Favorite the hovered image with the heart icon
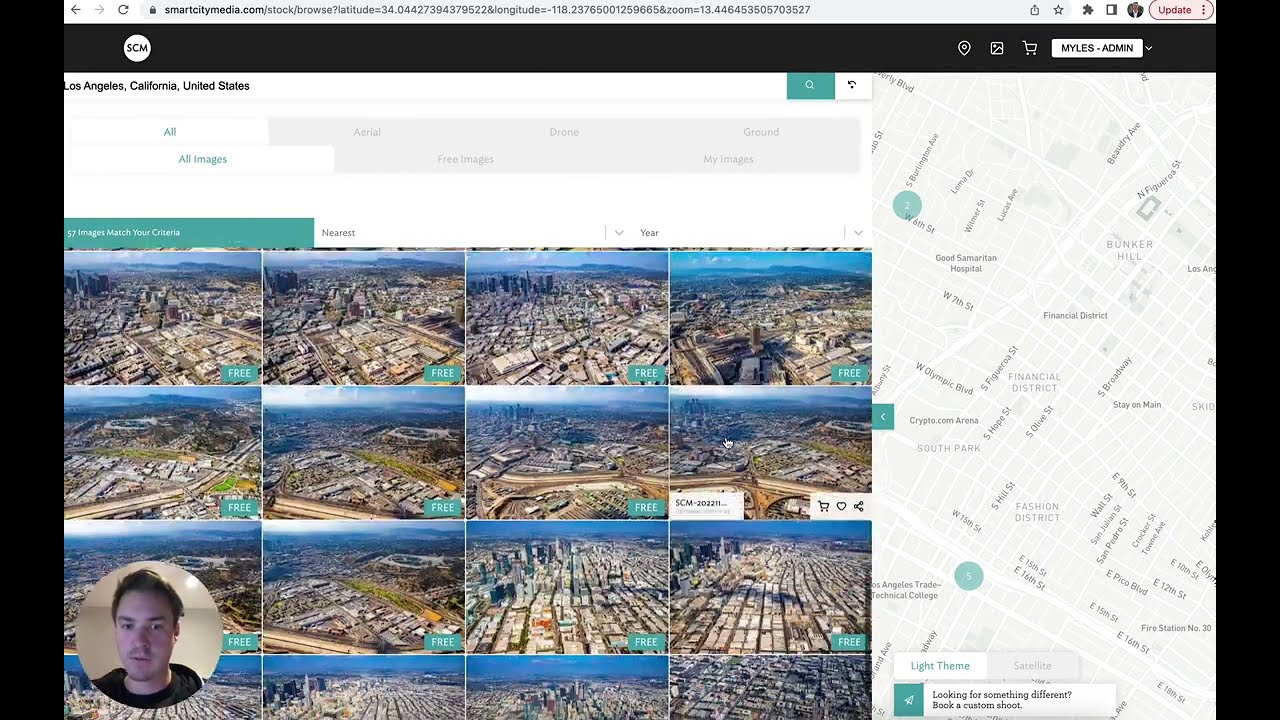The width and height of the screenshot is (1280, 720). tap(841, 507)
